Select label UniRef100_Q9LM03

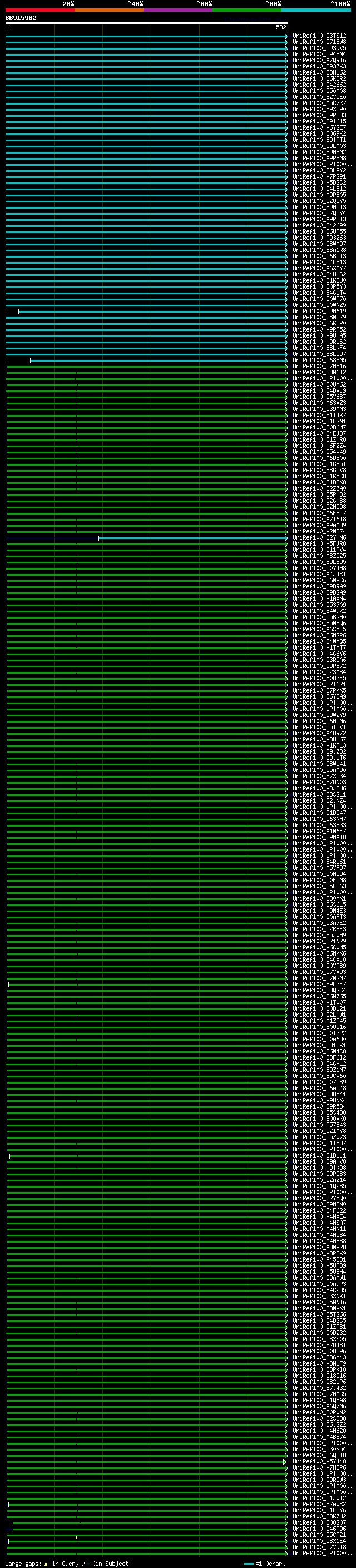319,146
